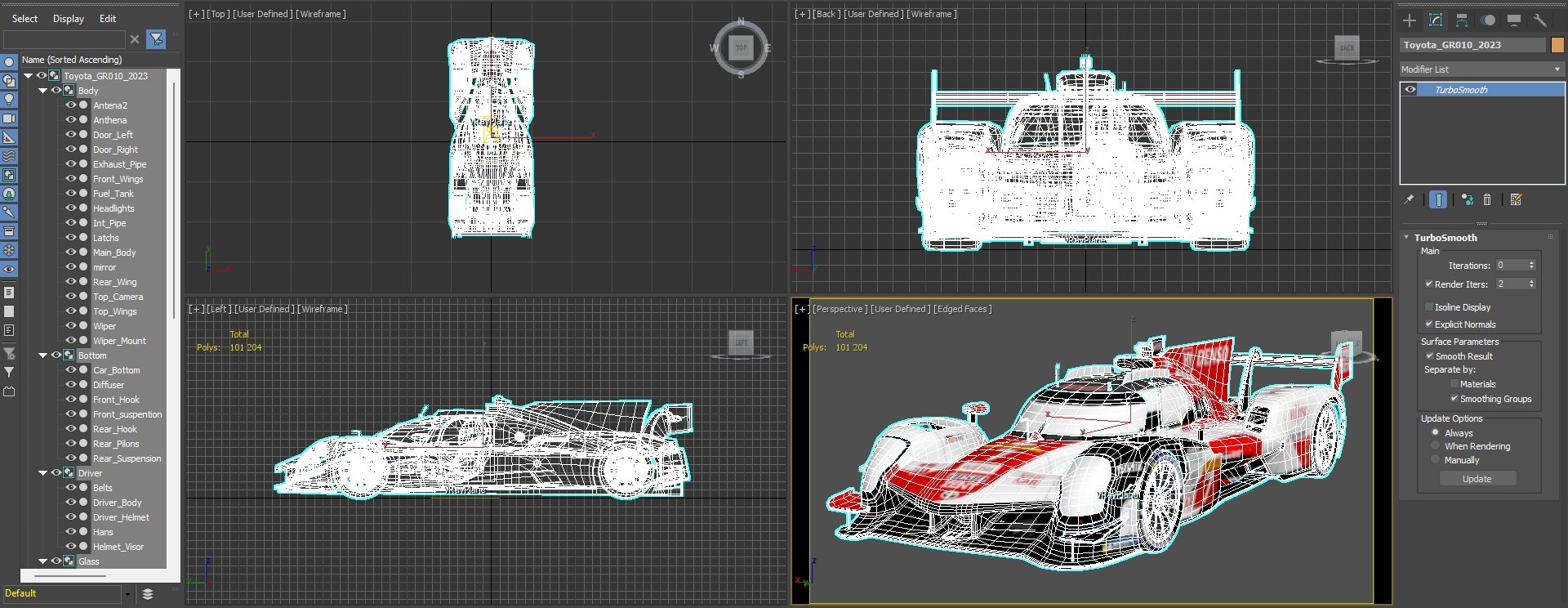Toggle Smoothing Groups checkbox
The width and height of the screenshot is (1568, 608).
1454,399
